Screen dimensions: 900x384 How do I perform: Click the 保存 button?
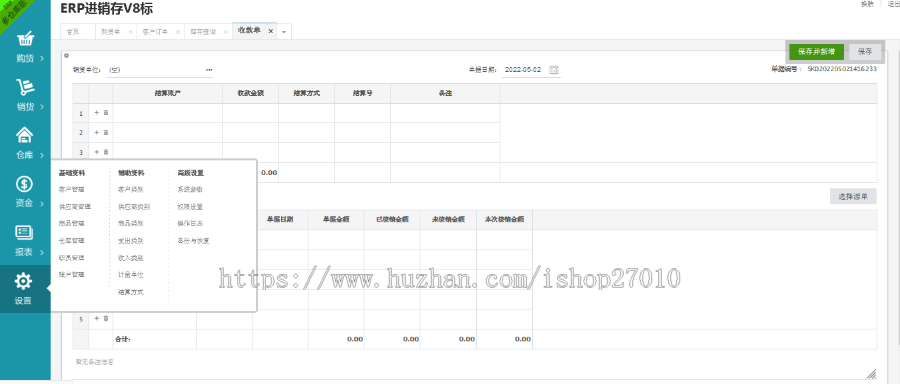click(x=864, y=52)
